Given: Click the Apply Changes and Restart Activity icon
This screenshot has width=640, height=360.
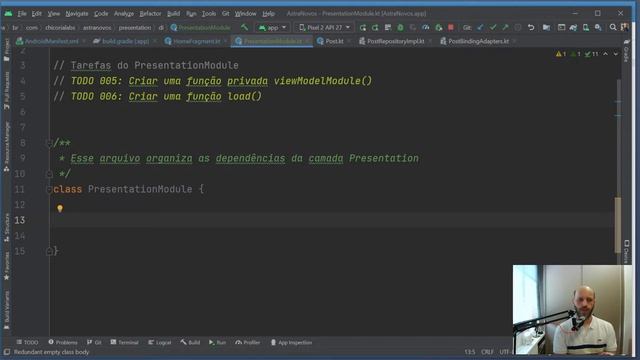Looking at the screenshot, I should pos(375,27).
